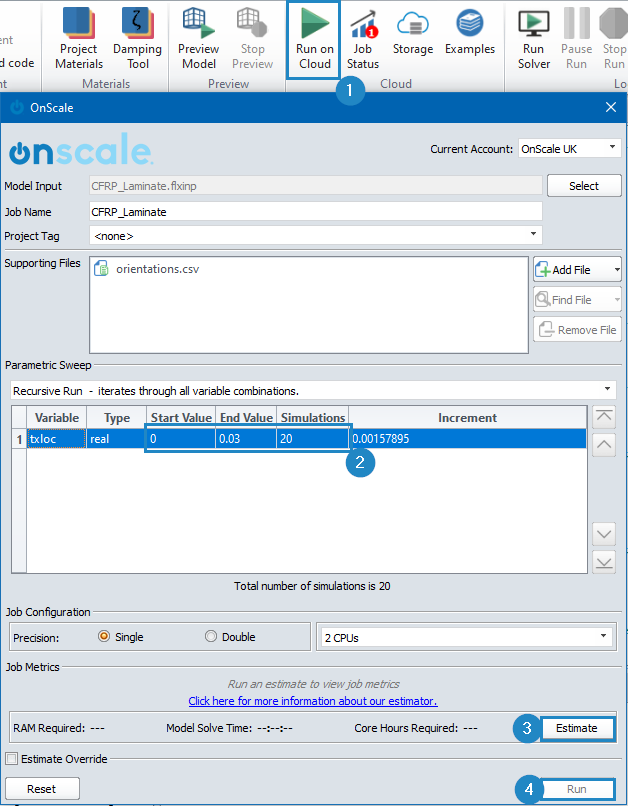Select Single precision
Image resolution: width=628 pixels, height=806 pixels.
click(x=104, y=636)
